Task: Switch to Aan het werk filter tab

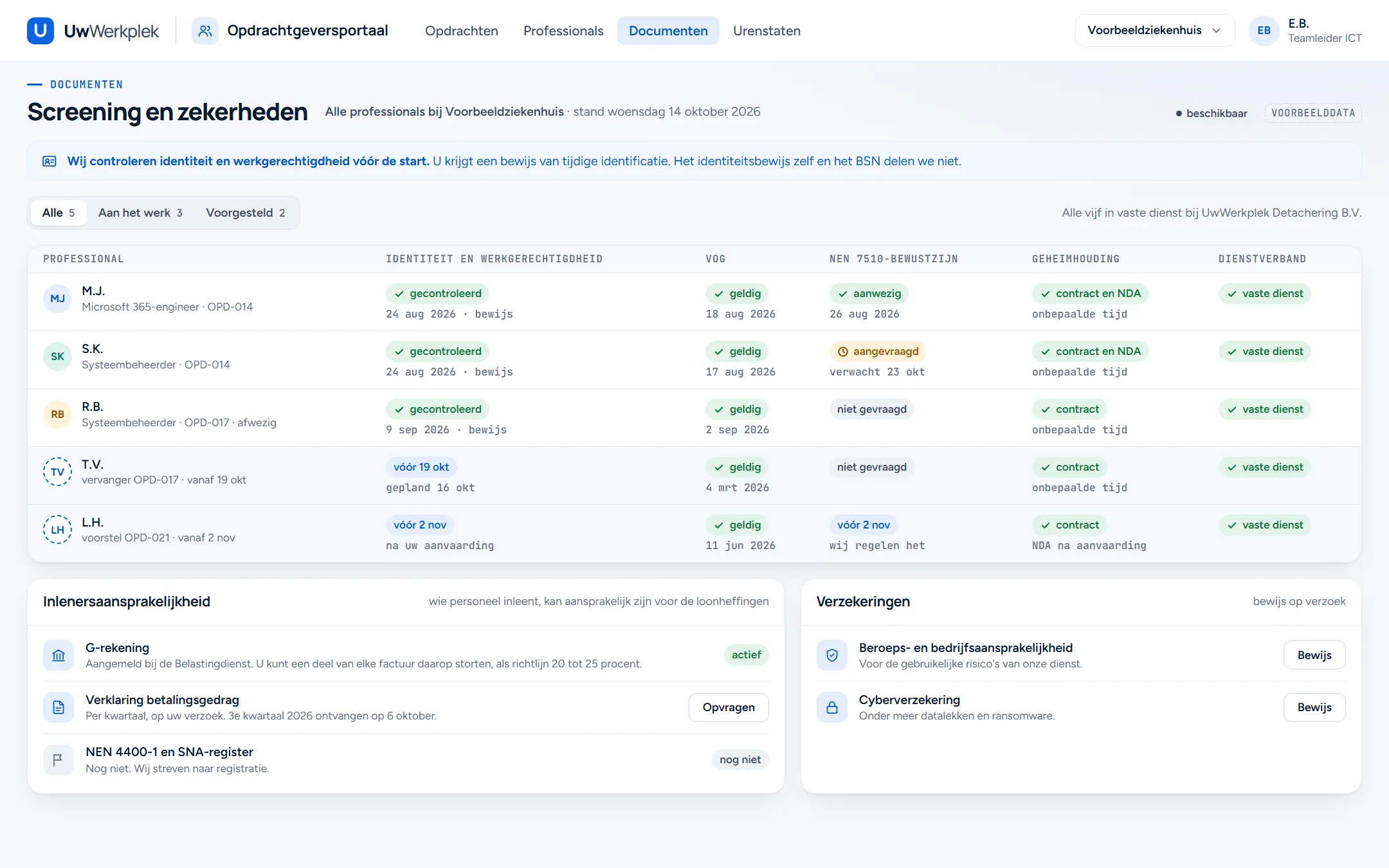Action: click(140, 213)
